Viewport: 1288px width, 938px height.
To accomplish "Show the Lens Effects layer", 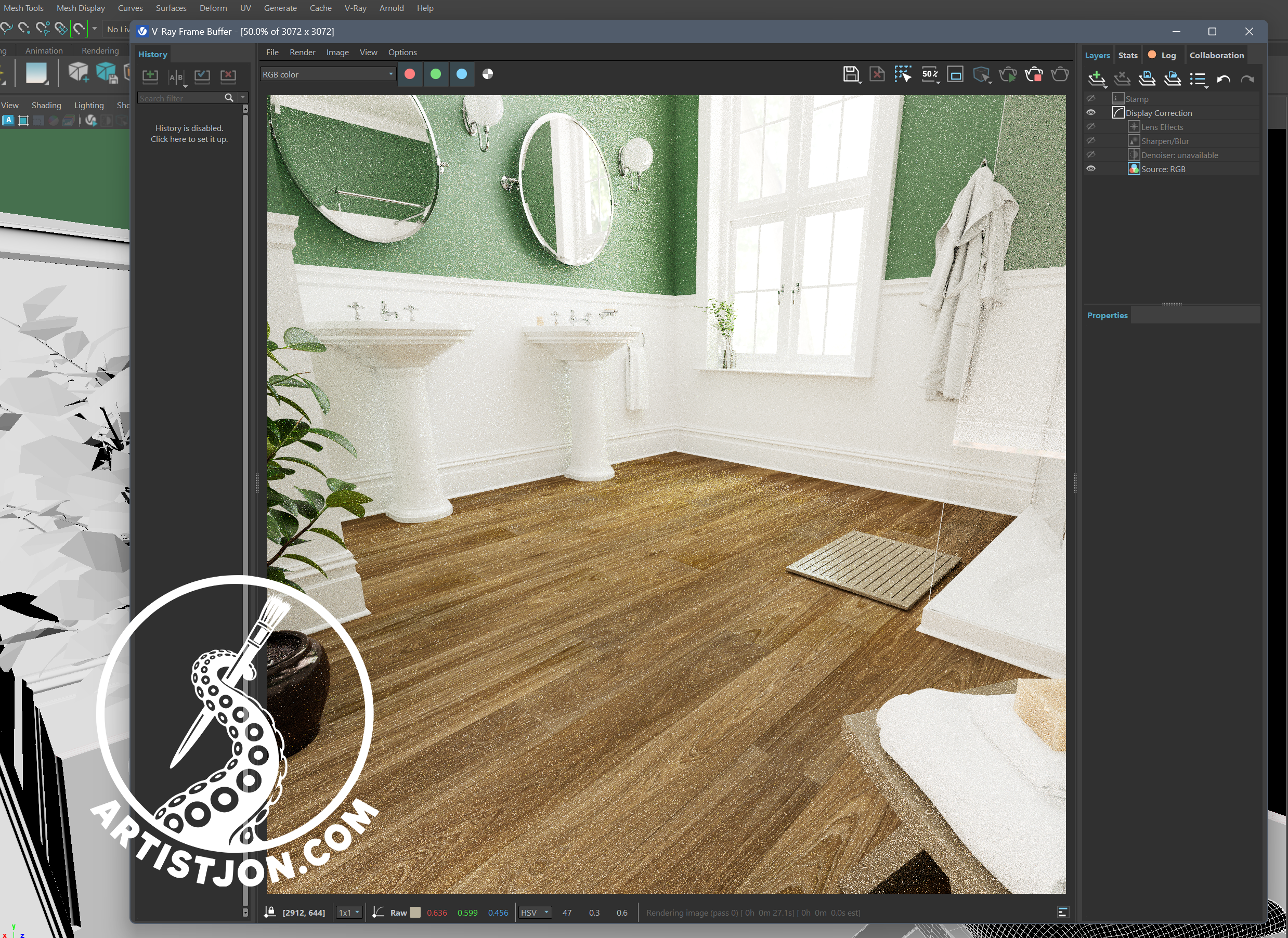I will [1090, 127].
